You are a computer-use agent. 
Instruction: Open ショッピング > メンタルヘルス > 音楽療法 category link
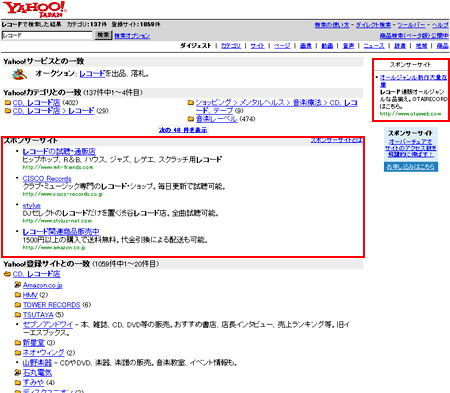tap(276, 107)
